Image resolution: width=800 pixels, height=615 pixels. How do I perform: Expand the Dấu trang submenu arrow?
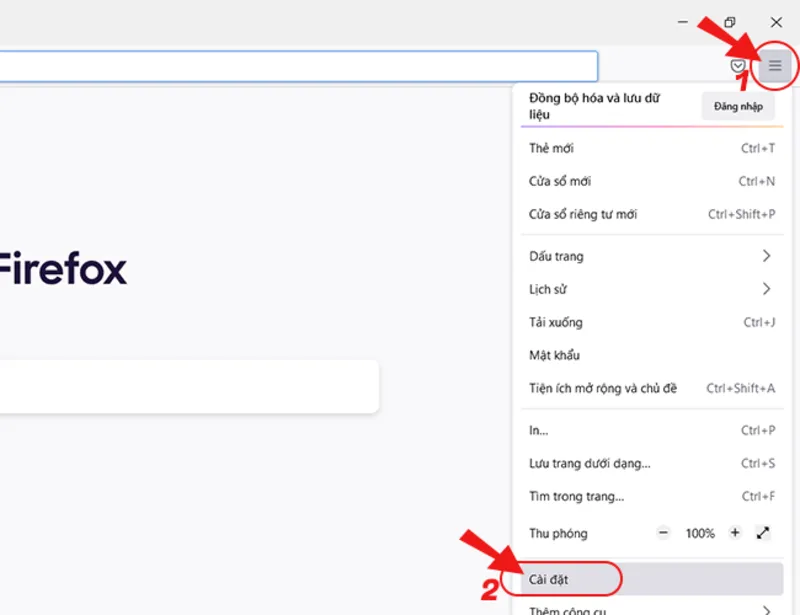click(x=766, y=256)
